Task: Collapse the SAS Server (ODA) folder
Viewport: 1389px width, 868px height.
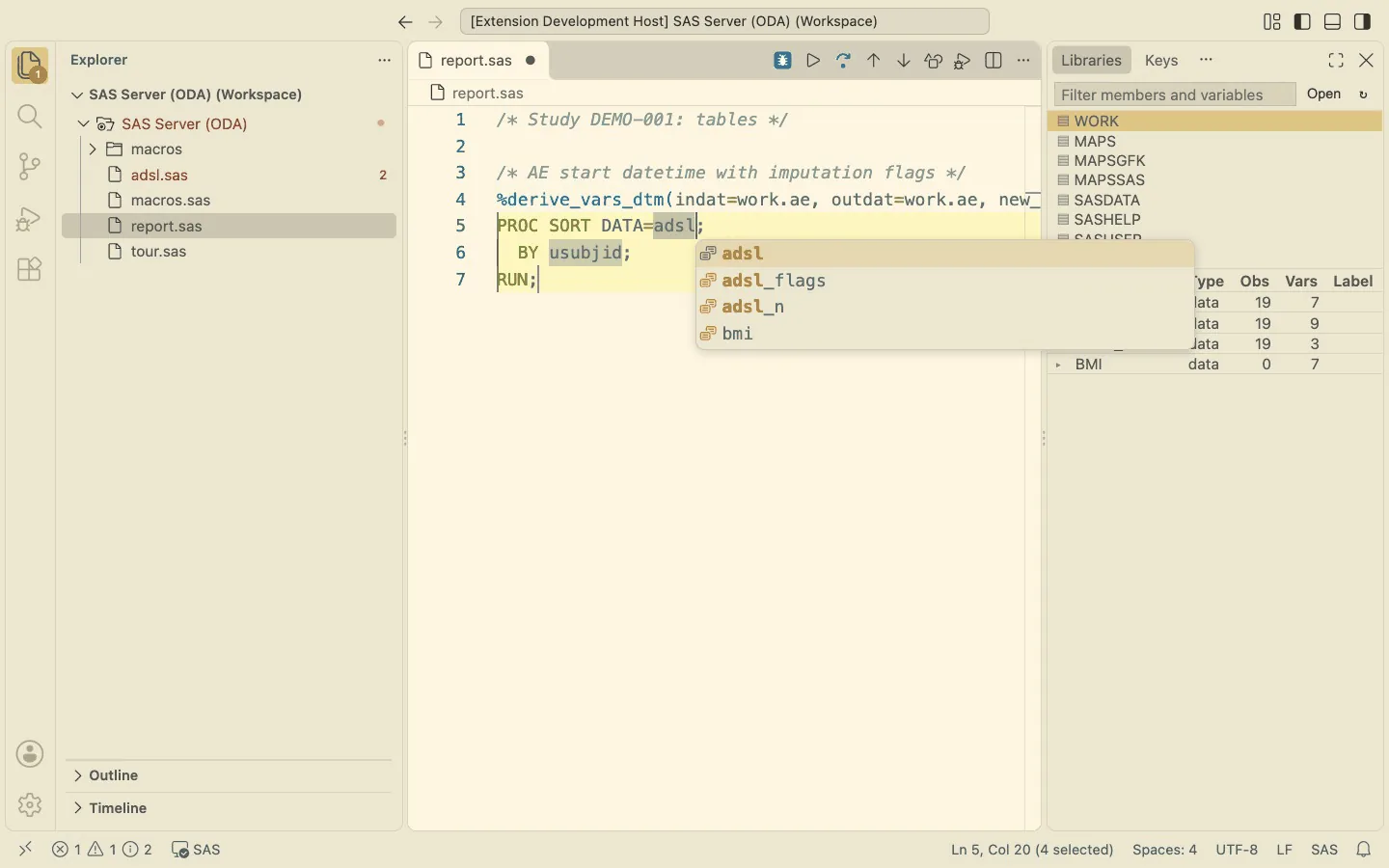Action: (x=84, y=124)
